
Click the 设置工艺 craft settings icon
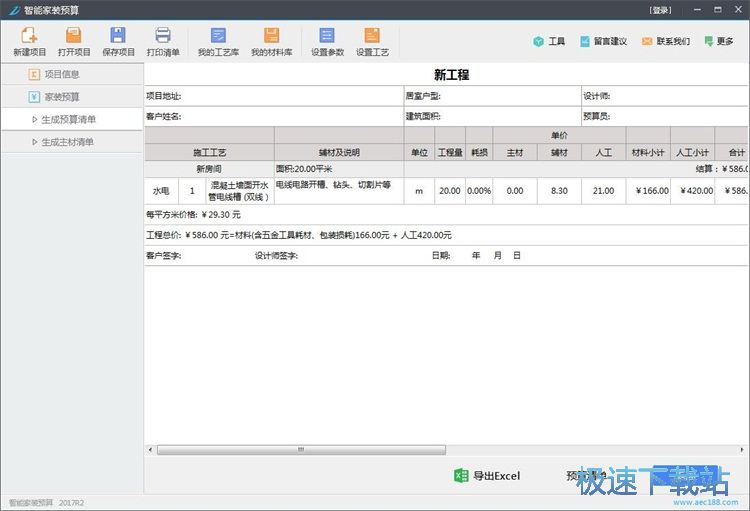point(372,41)
